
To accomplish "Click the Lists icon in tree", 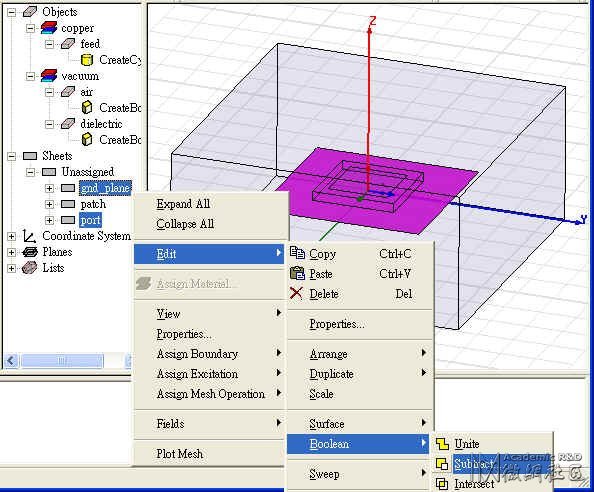I will click(30, 268).
